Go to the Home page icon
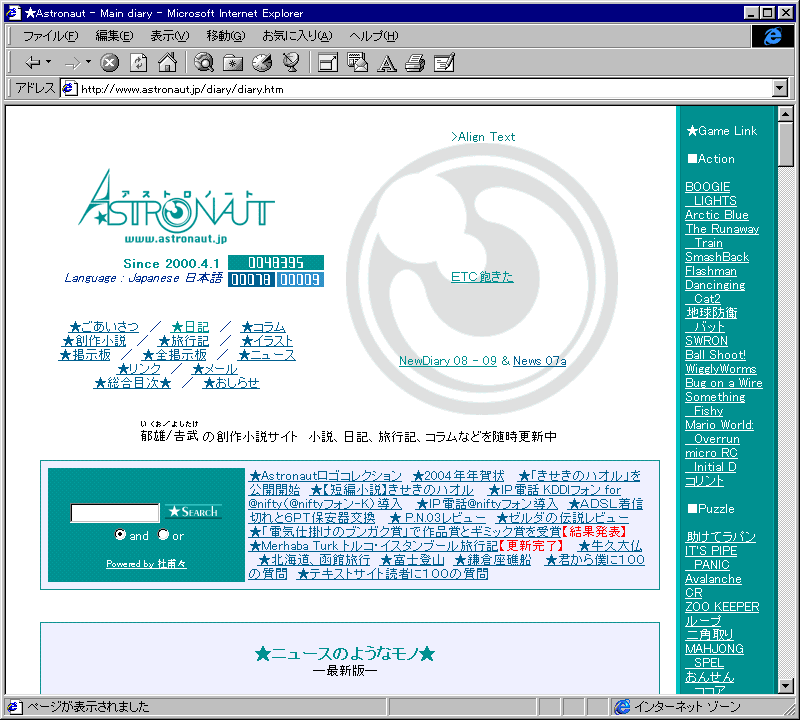Screen dimensions: 800x720 (x=167, y=62)
